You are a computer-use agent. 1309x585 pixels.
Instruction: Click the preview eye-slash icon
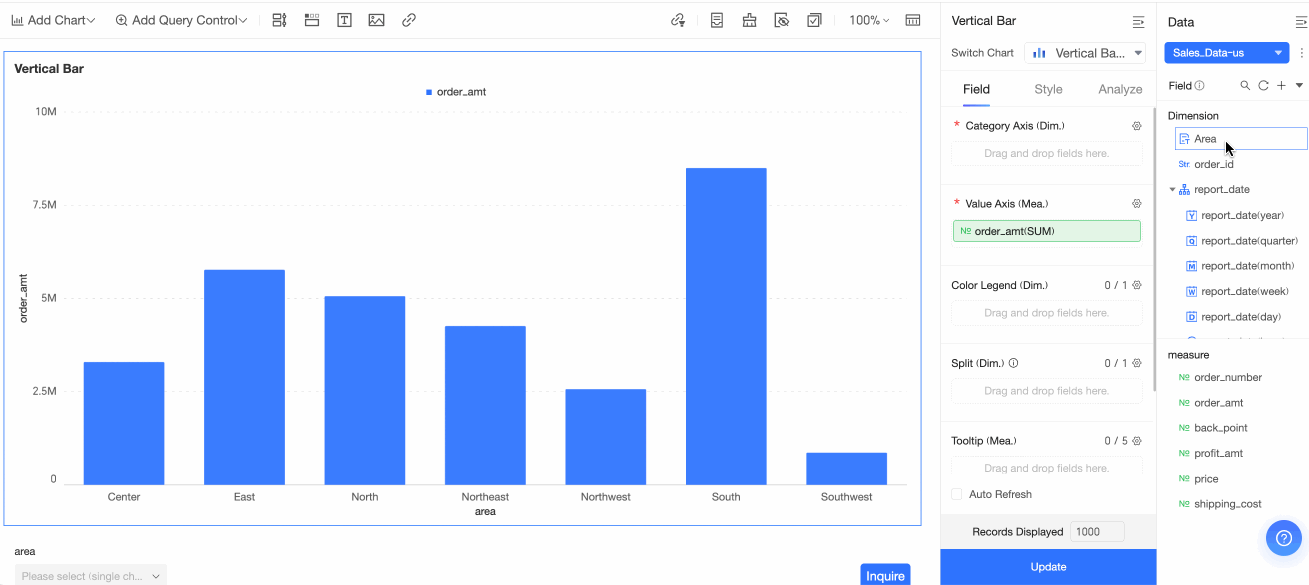(x=782, y=20)
